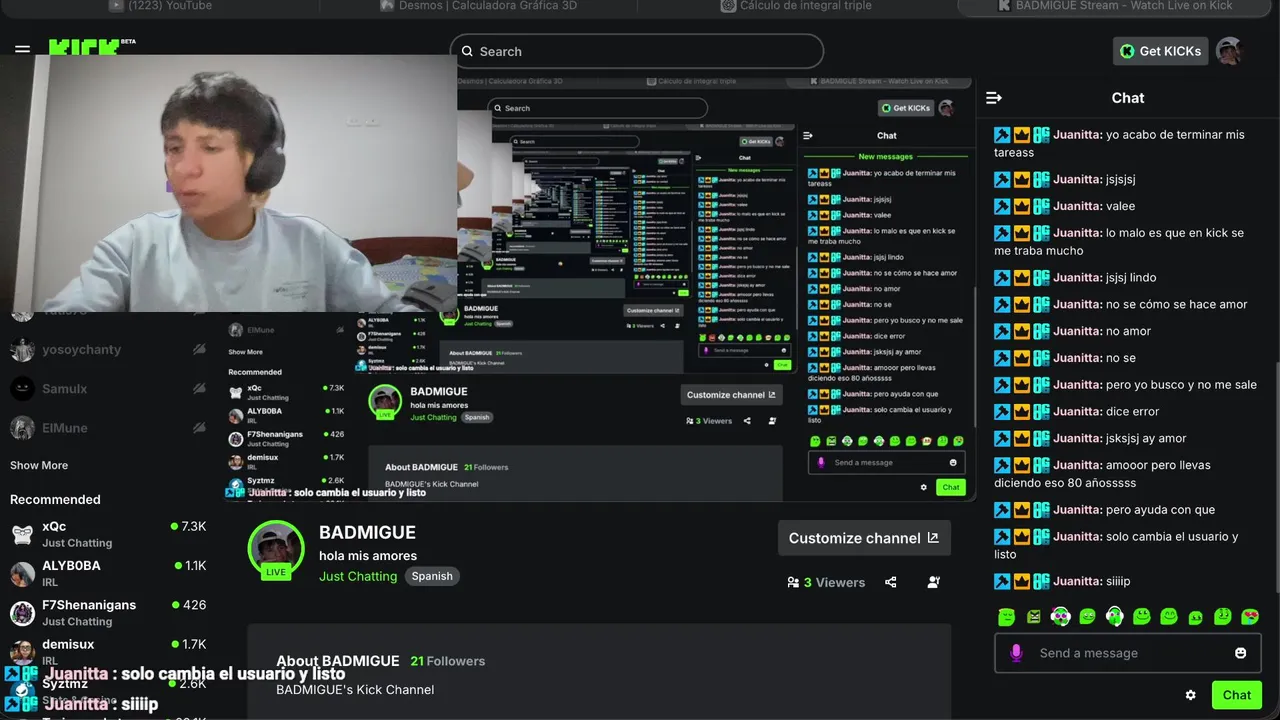Screen dimensions: 1280x720
Task: Click the 'BADMIGUE's Kick Channel' description text
Action: click(355, 689)
